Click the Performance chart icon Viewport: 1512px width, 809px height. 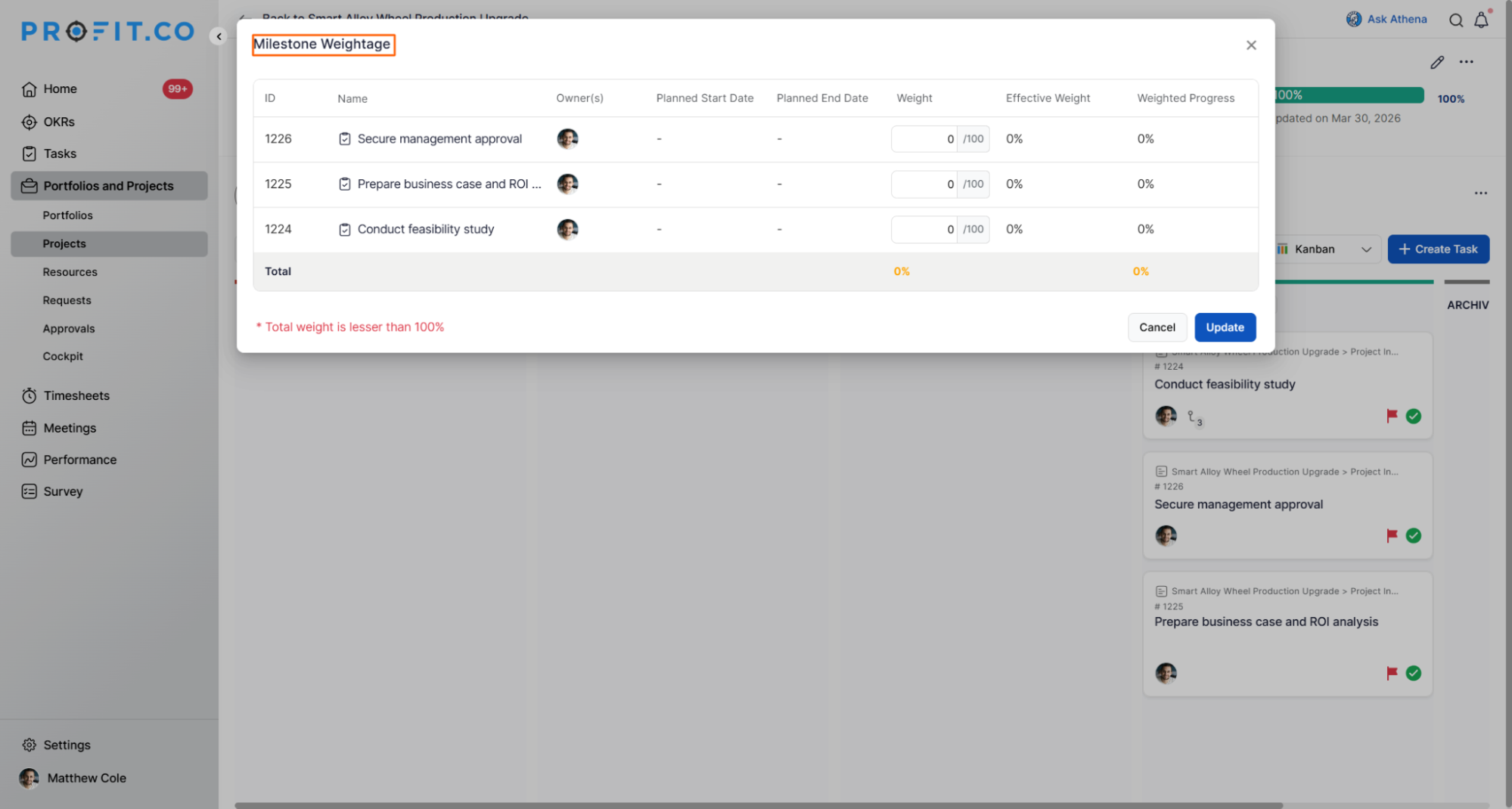point(29,460)
